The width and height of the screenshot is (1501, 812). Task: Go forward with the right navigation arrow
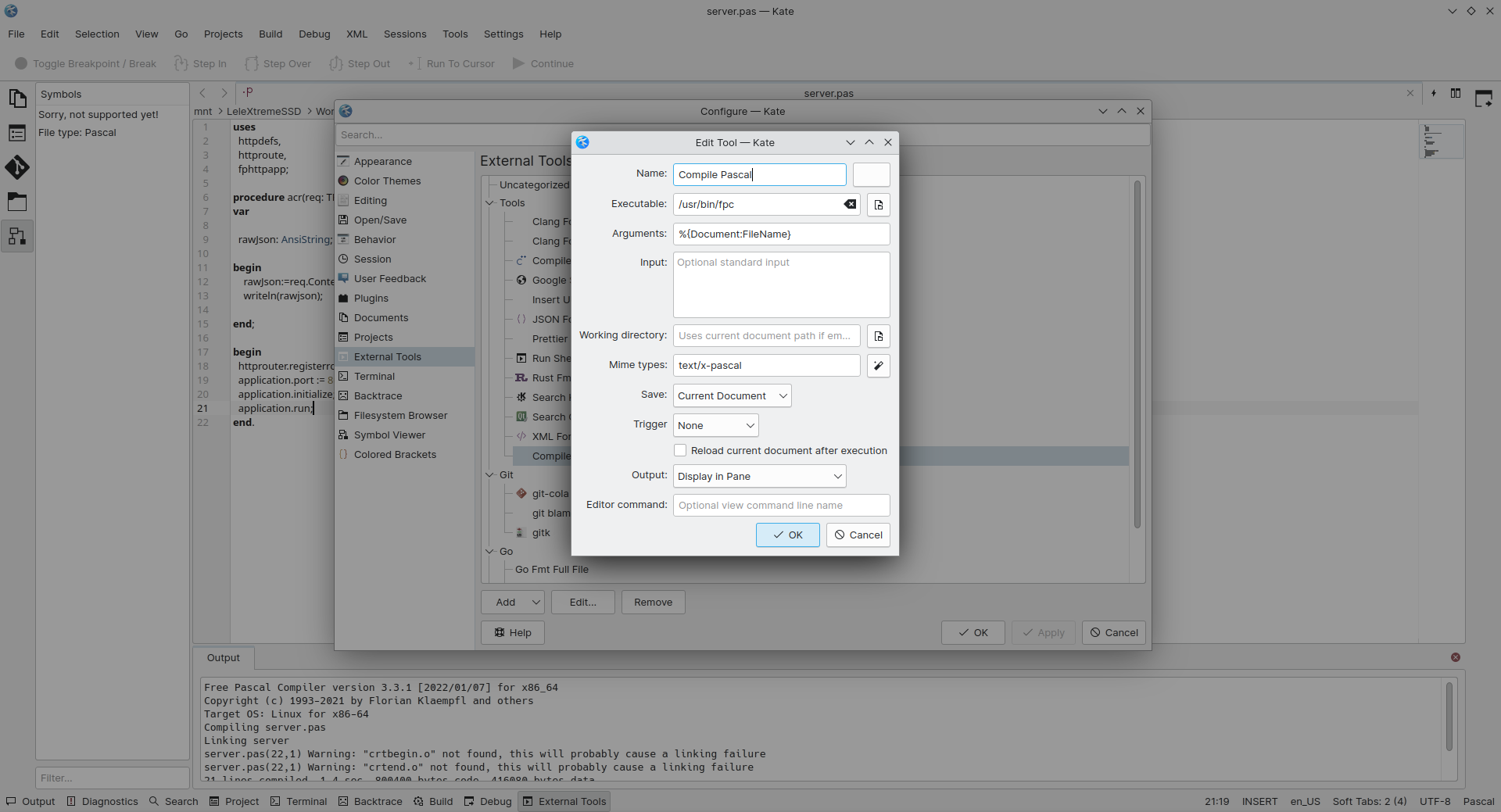click(224, 93)
